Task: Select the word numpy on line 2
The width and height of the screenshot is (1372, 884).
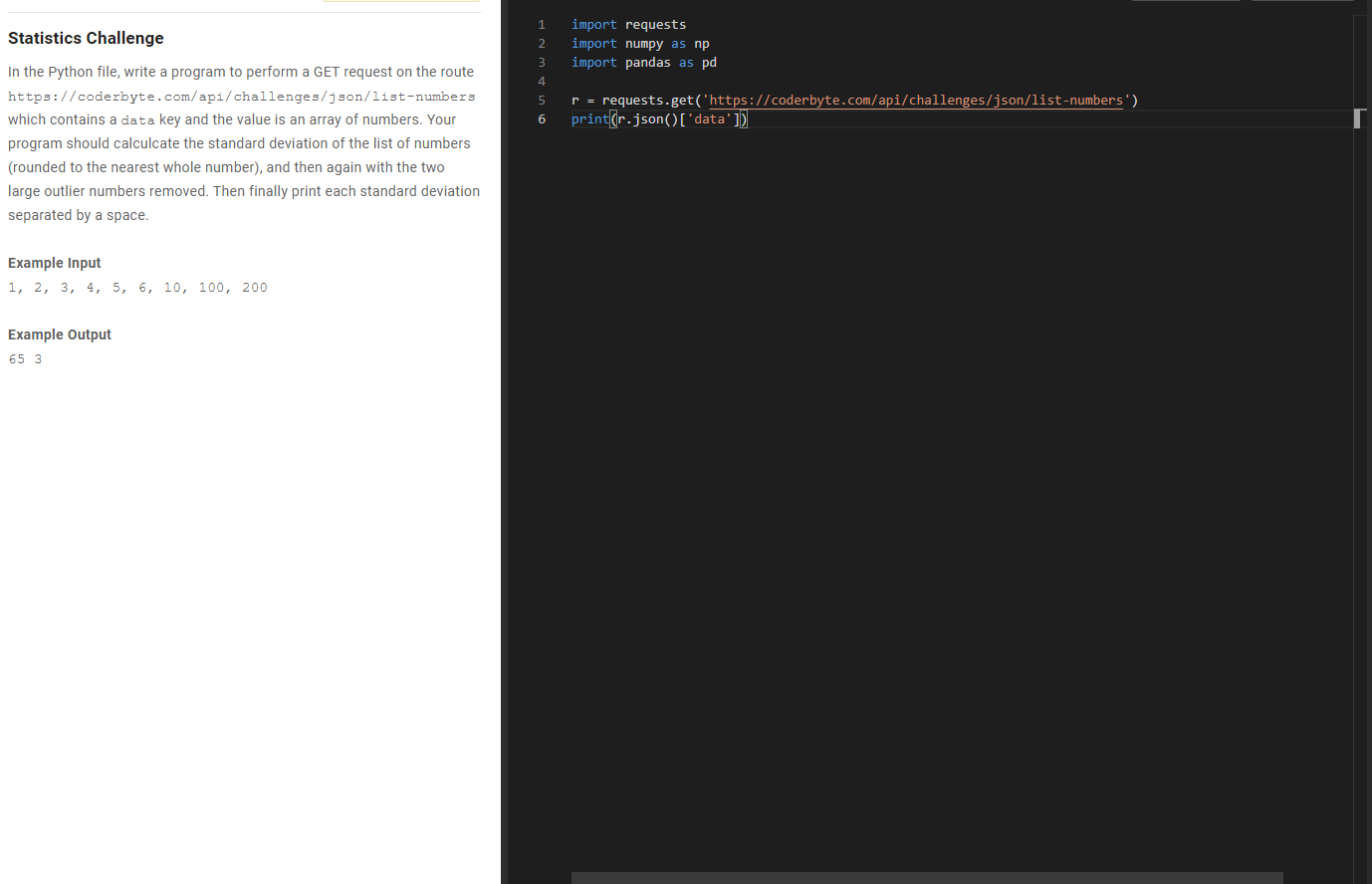Action: (644, 43)
